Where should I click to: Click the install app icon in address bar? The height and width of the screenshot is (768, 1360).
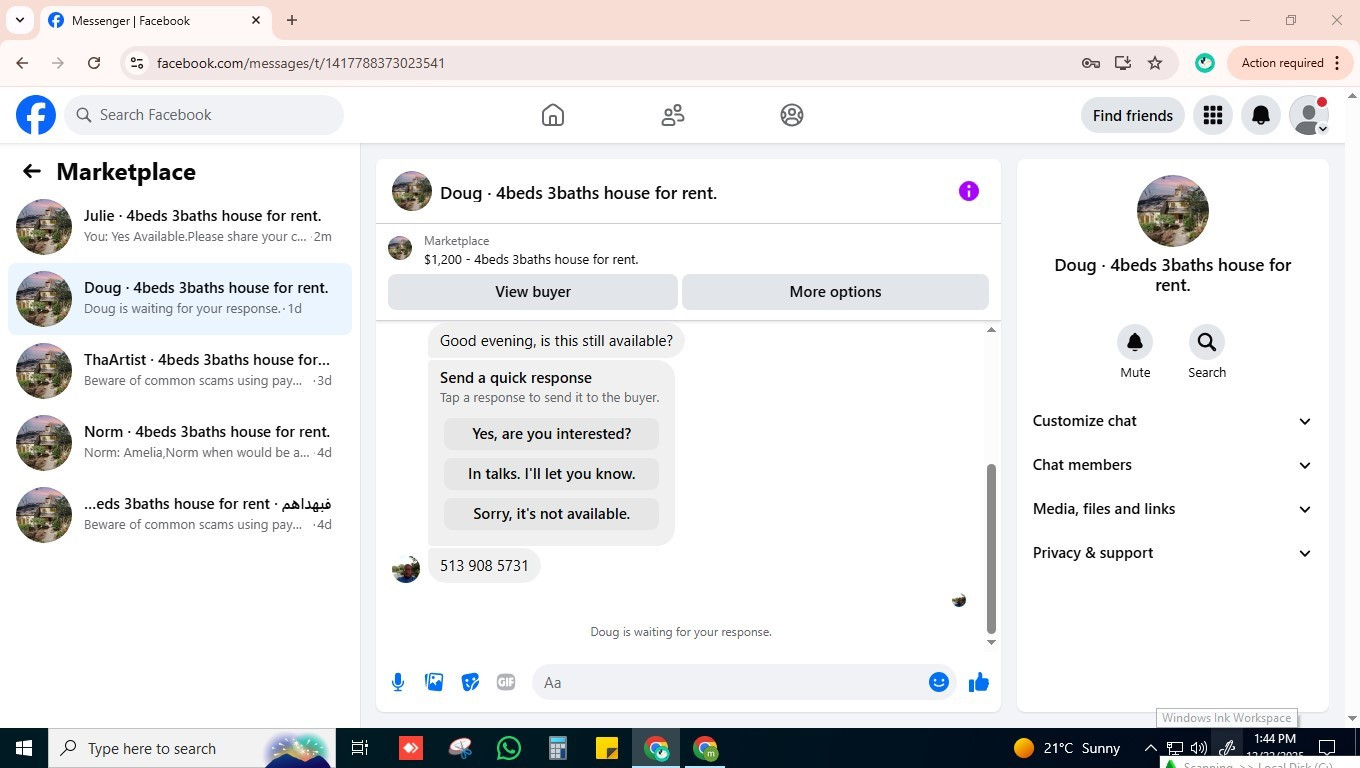[x=1123, y=63]
